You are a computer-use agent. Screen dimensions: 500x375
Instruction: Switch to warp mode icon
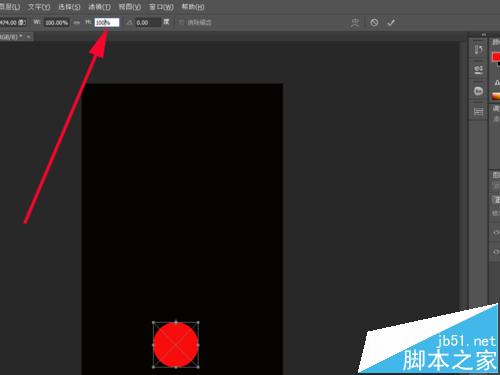pos(355,23)
